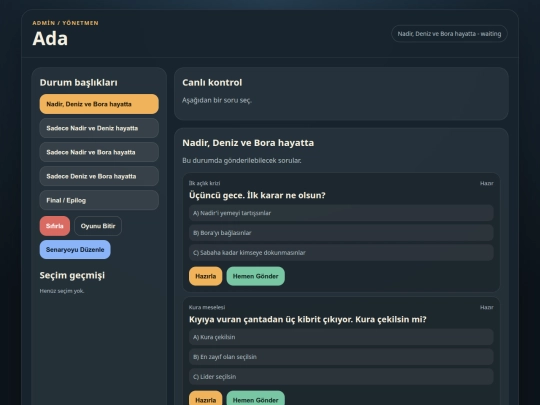Click the red Sıfırla button
The width and height of the screenshot is (540, 405).
tap(55, 226)
